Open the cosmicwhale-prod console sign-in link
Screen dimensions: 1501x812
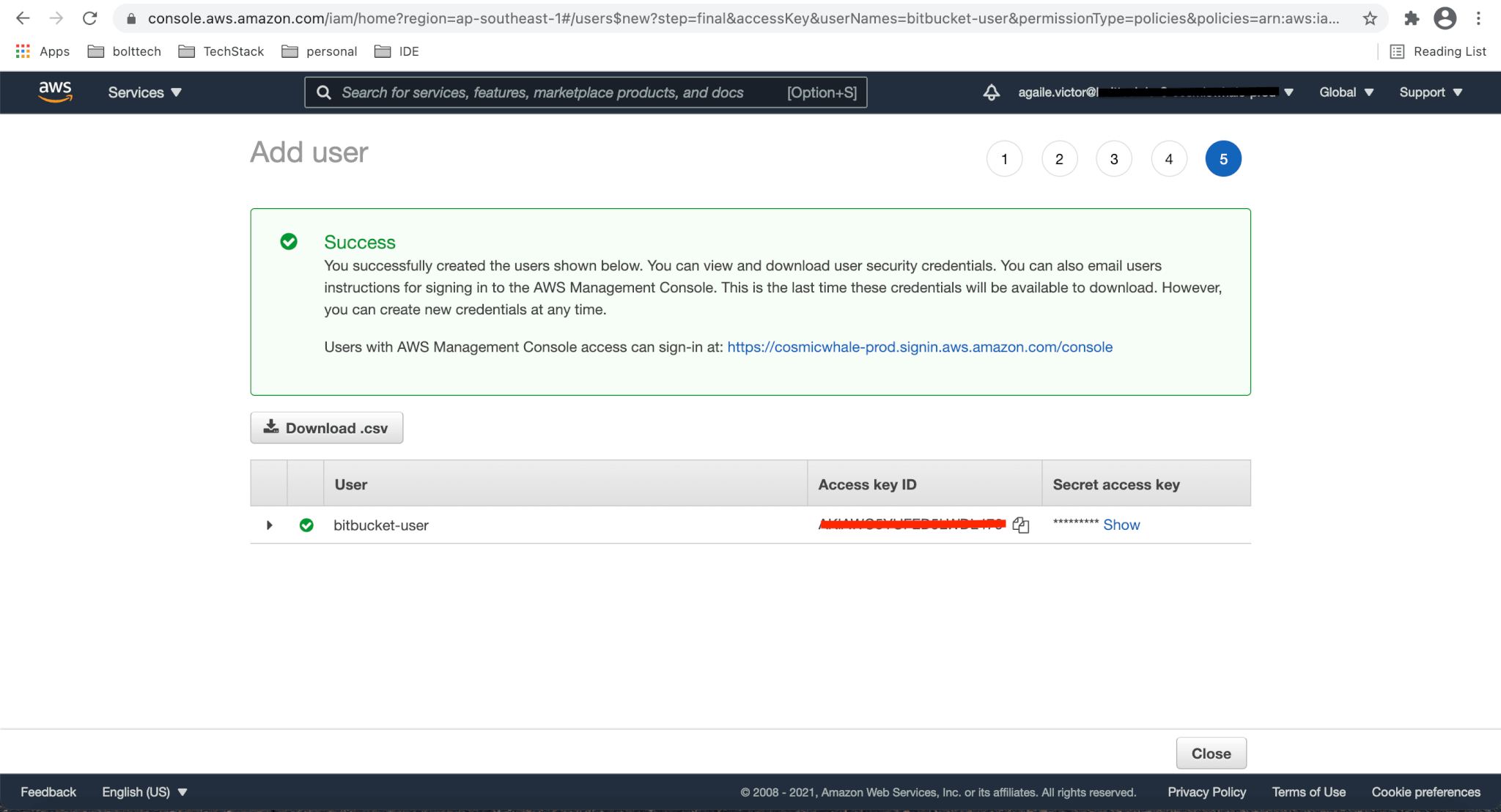point(919,347)
